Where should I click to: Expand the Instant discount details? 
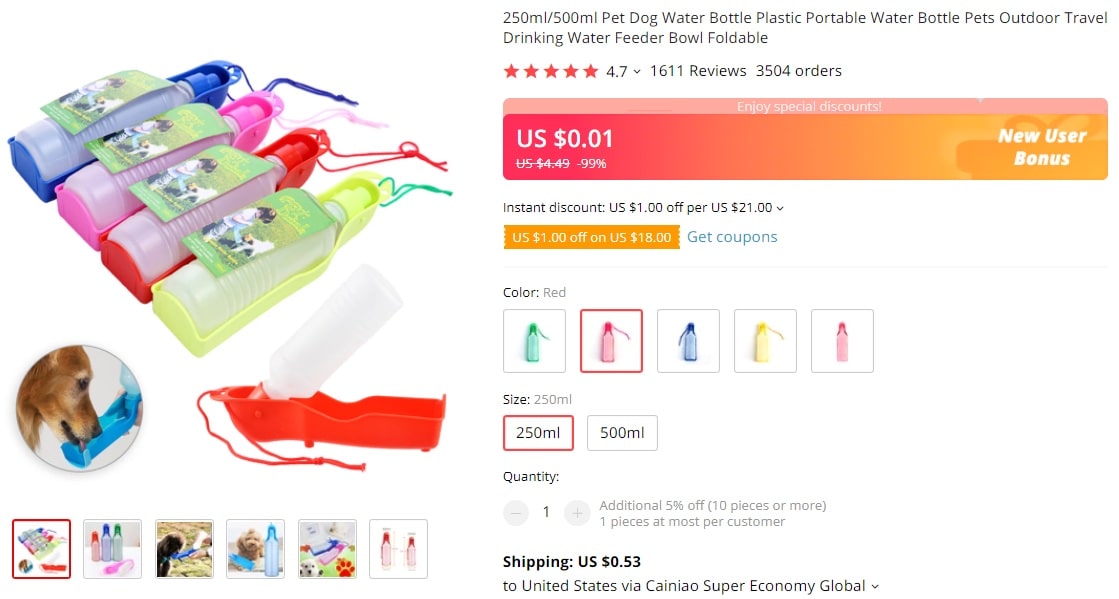point(779,208)
